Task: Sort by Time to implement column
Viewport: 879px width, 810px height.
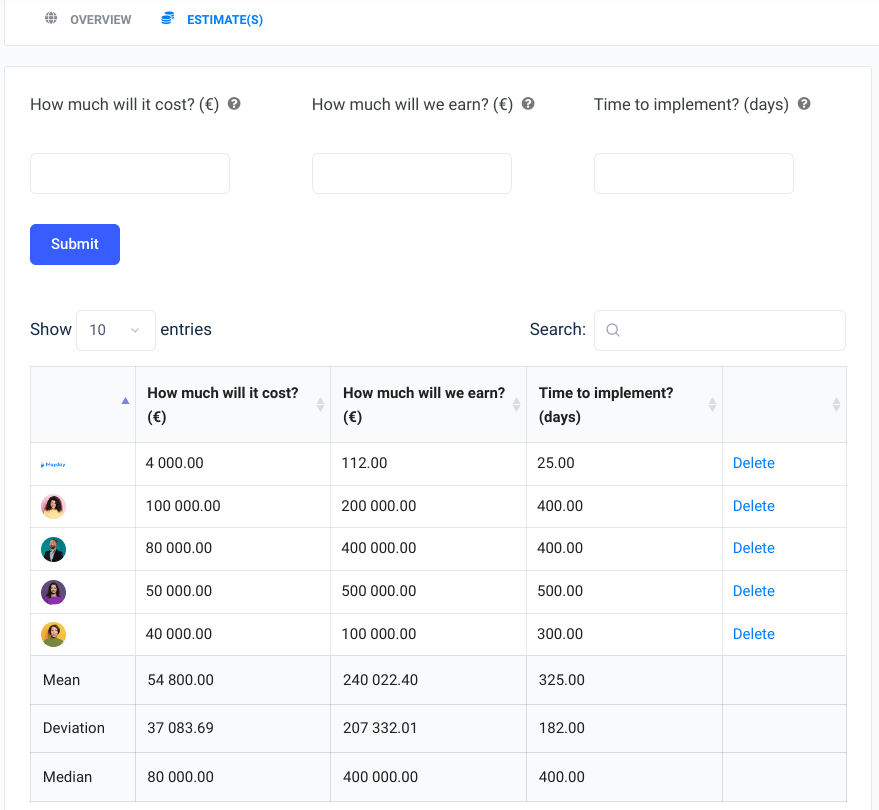Action: (624, 405)
